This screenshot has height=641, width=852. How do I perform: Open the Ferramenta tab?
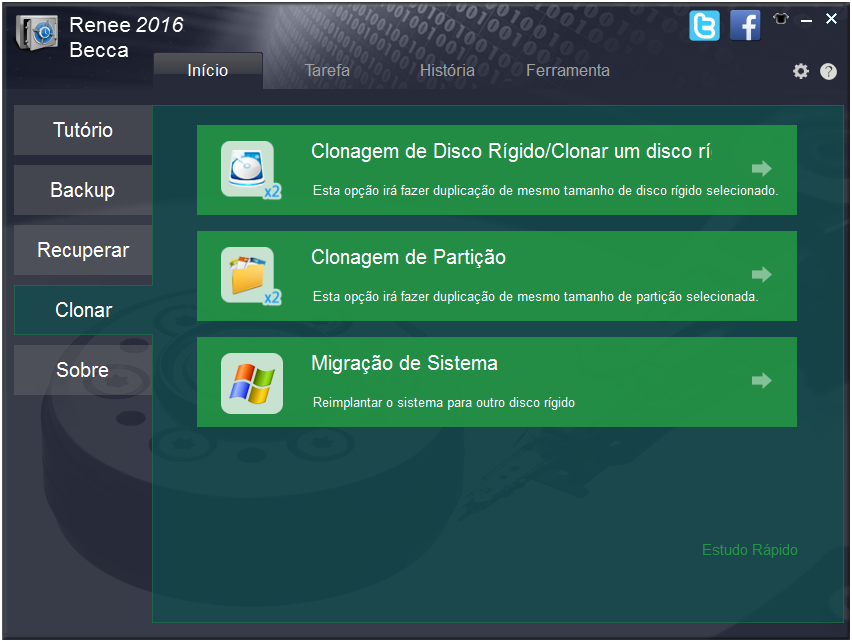(x=568, y=71)
